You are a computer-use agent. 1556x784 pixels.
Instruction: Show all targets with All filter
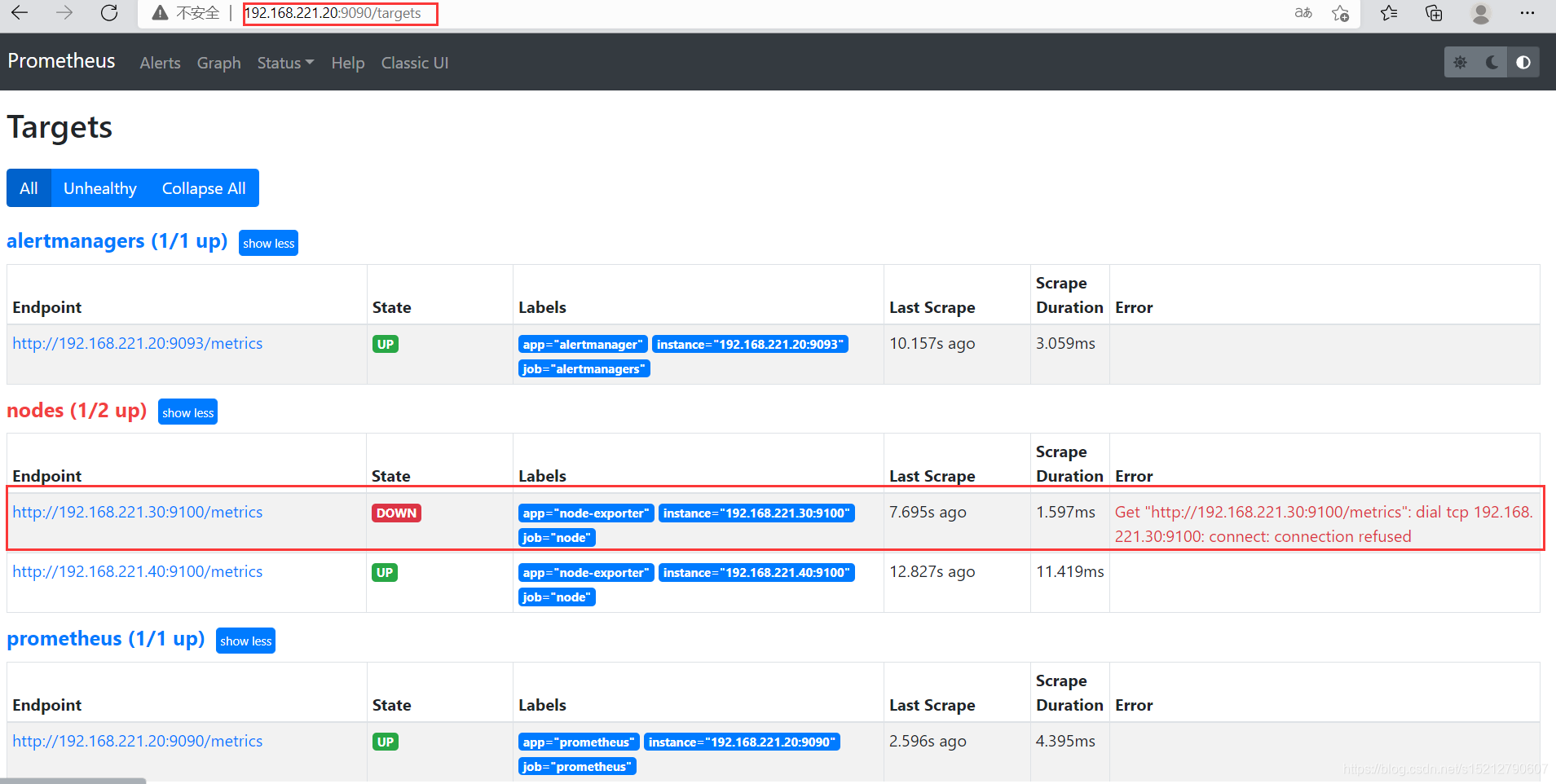tap(29, 188)
